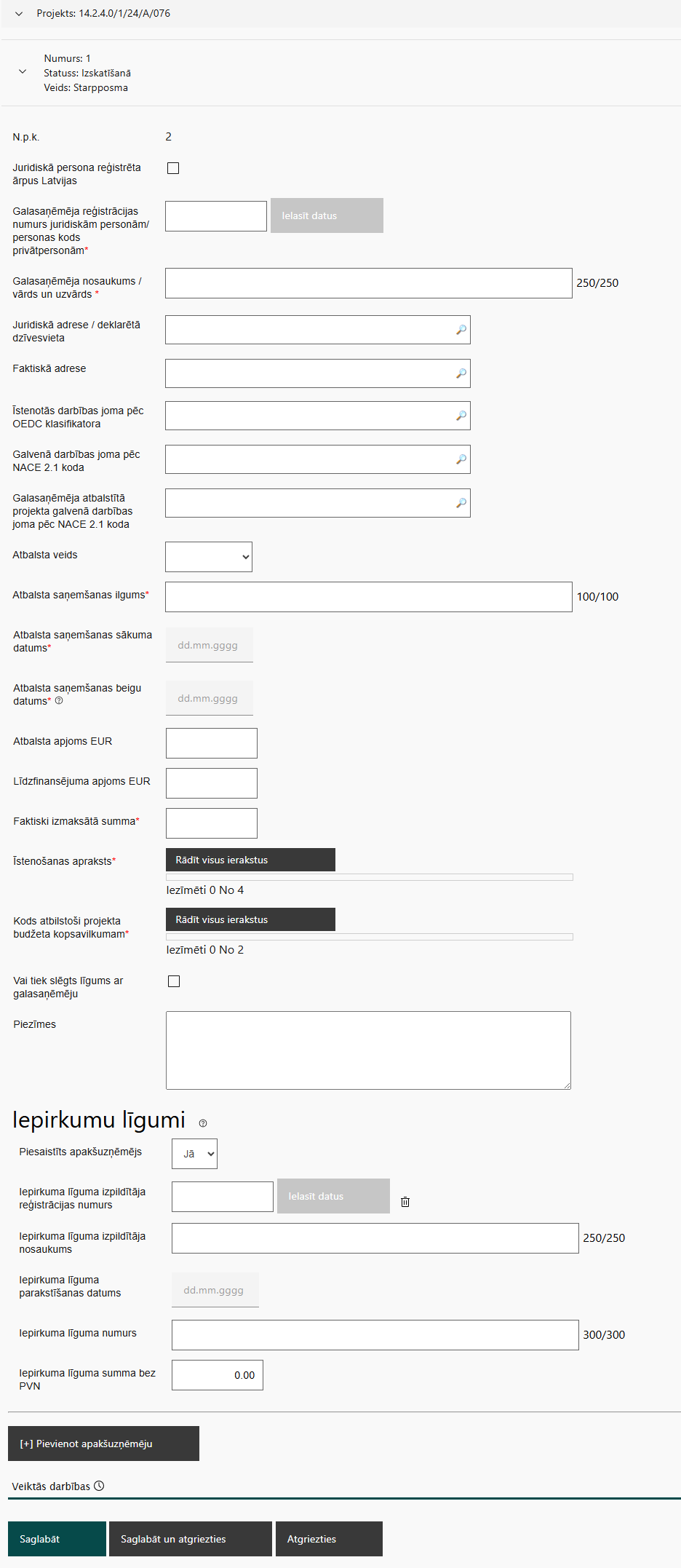Open lookup for atbalstītā projekta darbības joma

coord(461,504)
